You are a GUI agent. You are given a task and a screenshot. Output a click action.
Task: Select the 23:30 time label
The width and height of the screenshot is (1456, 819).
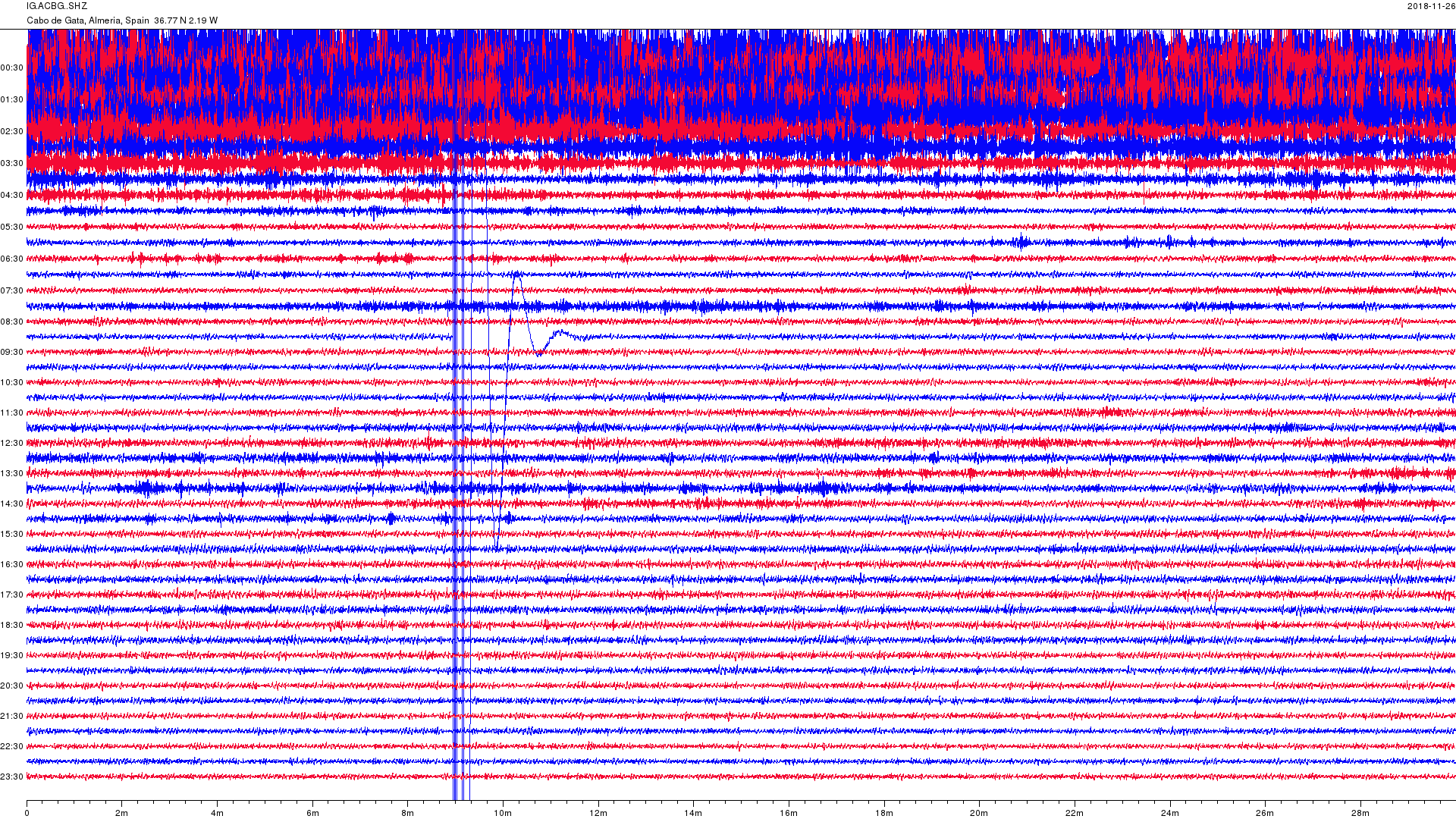tap(11, 777)
